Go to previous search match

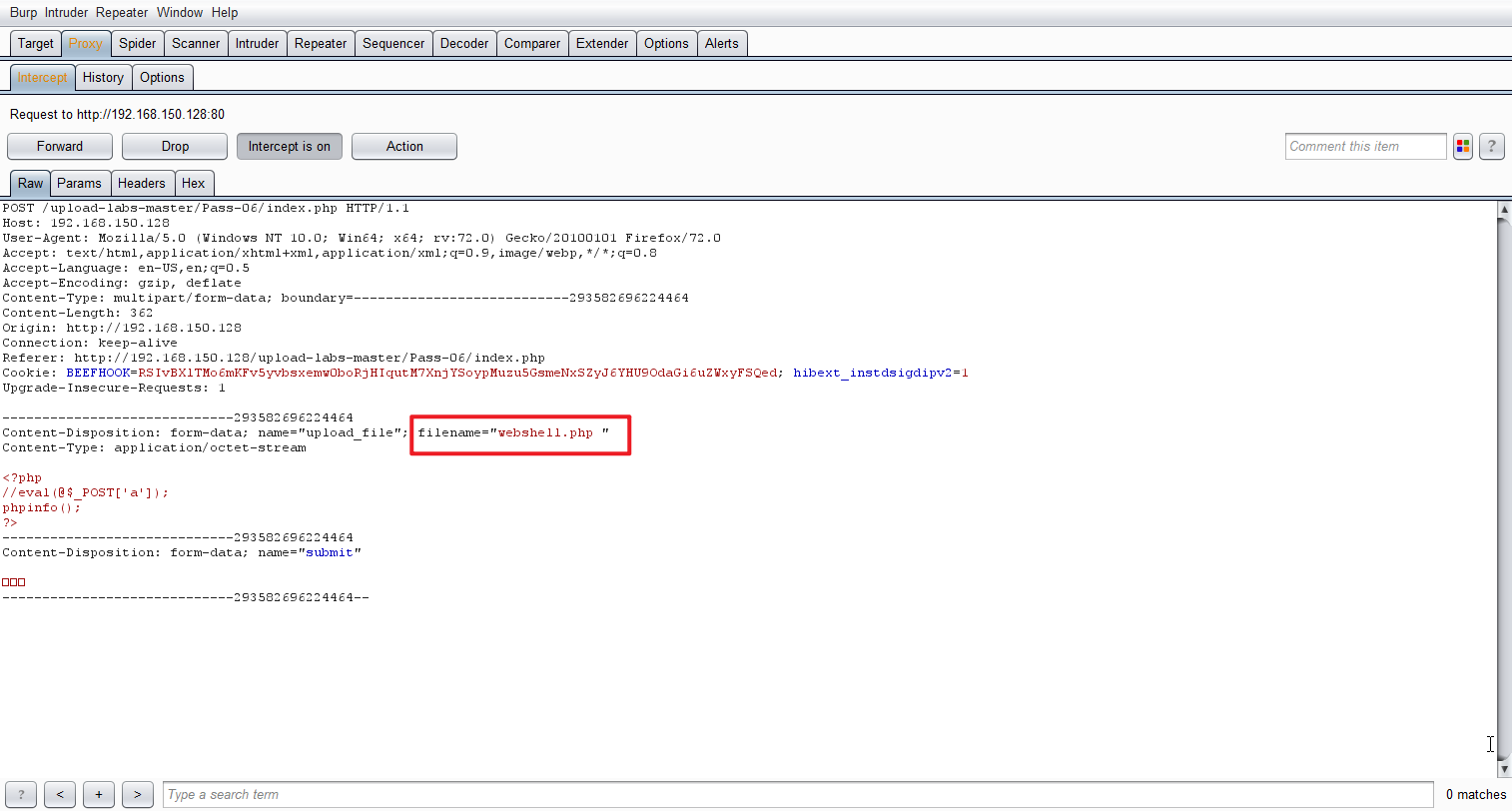point(60,794)
